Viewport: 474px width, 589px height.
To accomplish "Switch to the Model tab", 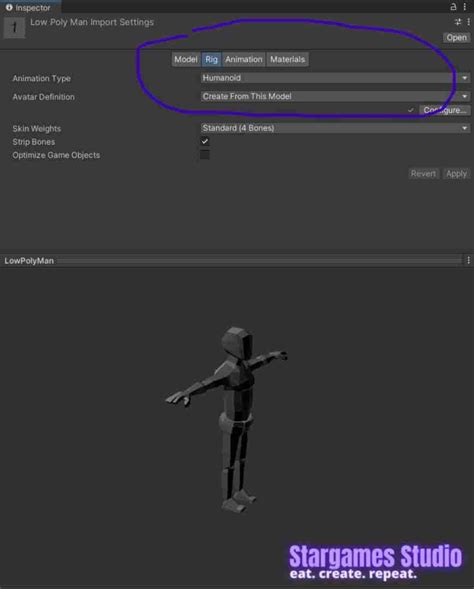I will pos(185,59).
